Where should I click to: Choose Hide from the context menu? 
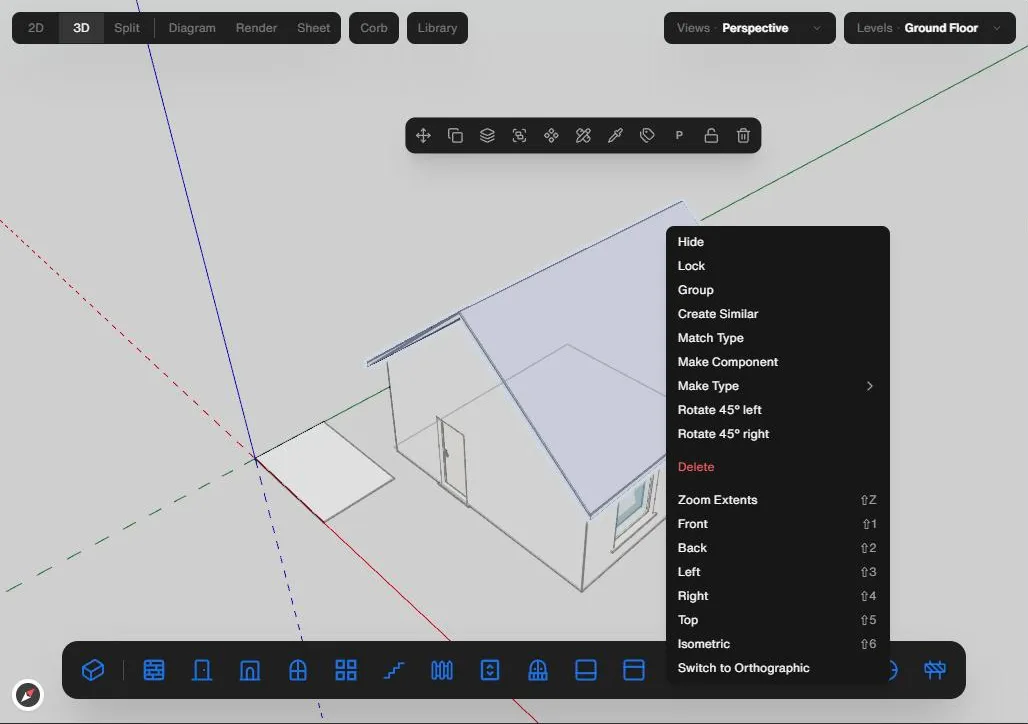[778, 242]
